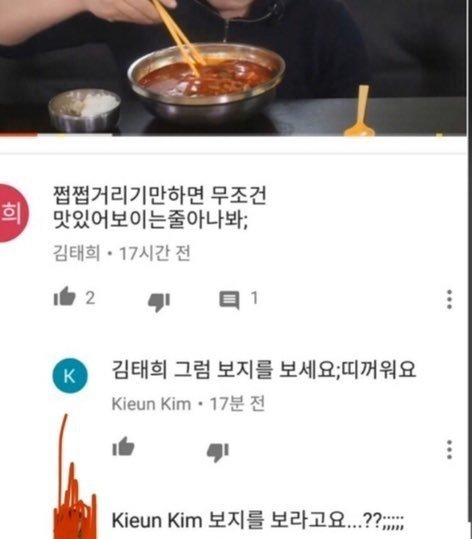
Task: Select the 17시간 전 timestamp
Action: pos(154,253)
